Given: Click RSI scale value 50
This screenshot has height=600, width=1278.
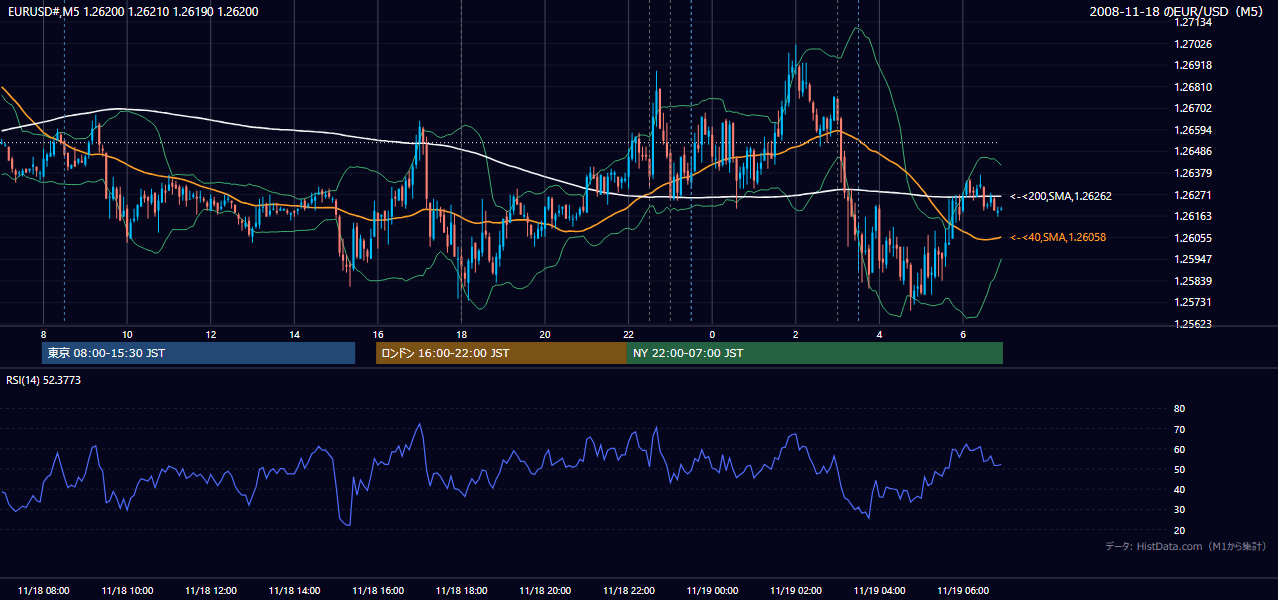Looking at the screenshot, I should [1179, 469].
